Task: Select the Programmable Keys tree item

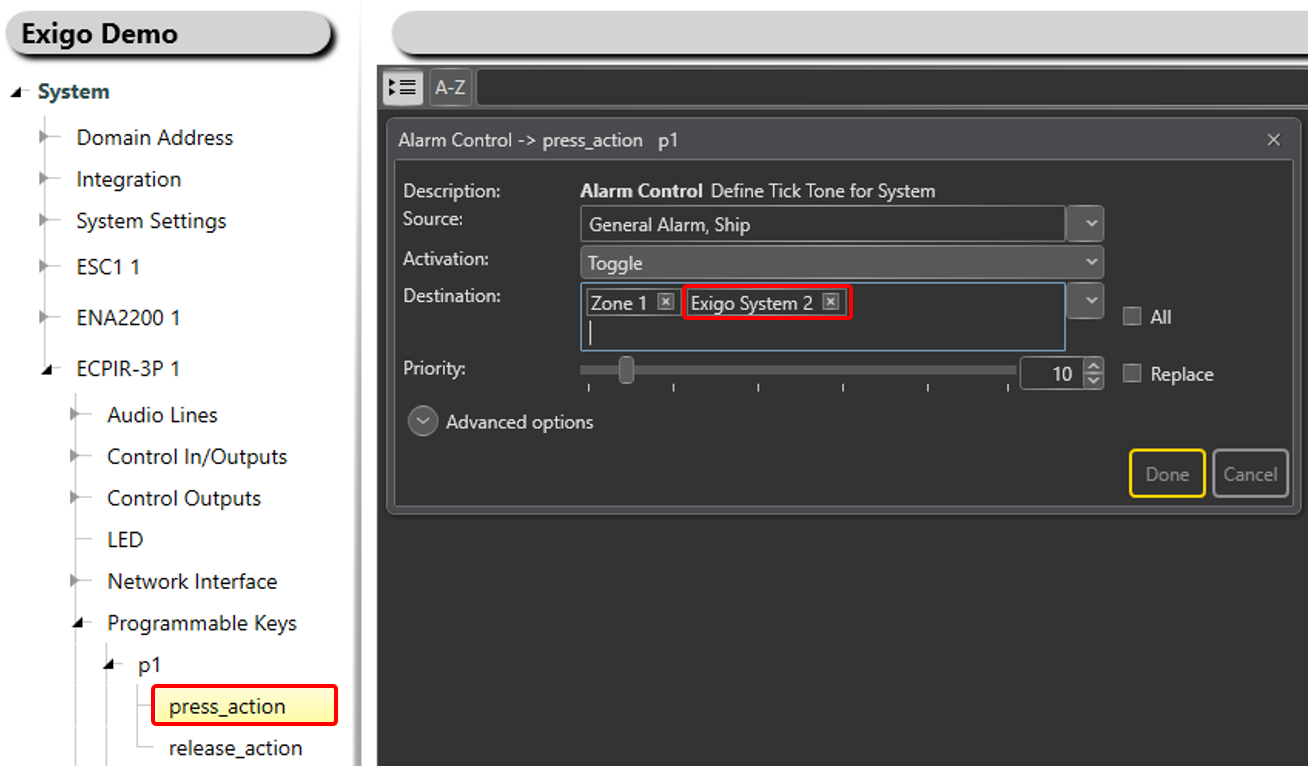Action: (202, 623)
